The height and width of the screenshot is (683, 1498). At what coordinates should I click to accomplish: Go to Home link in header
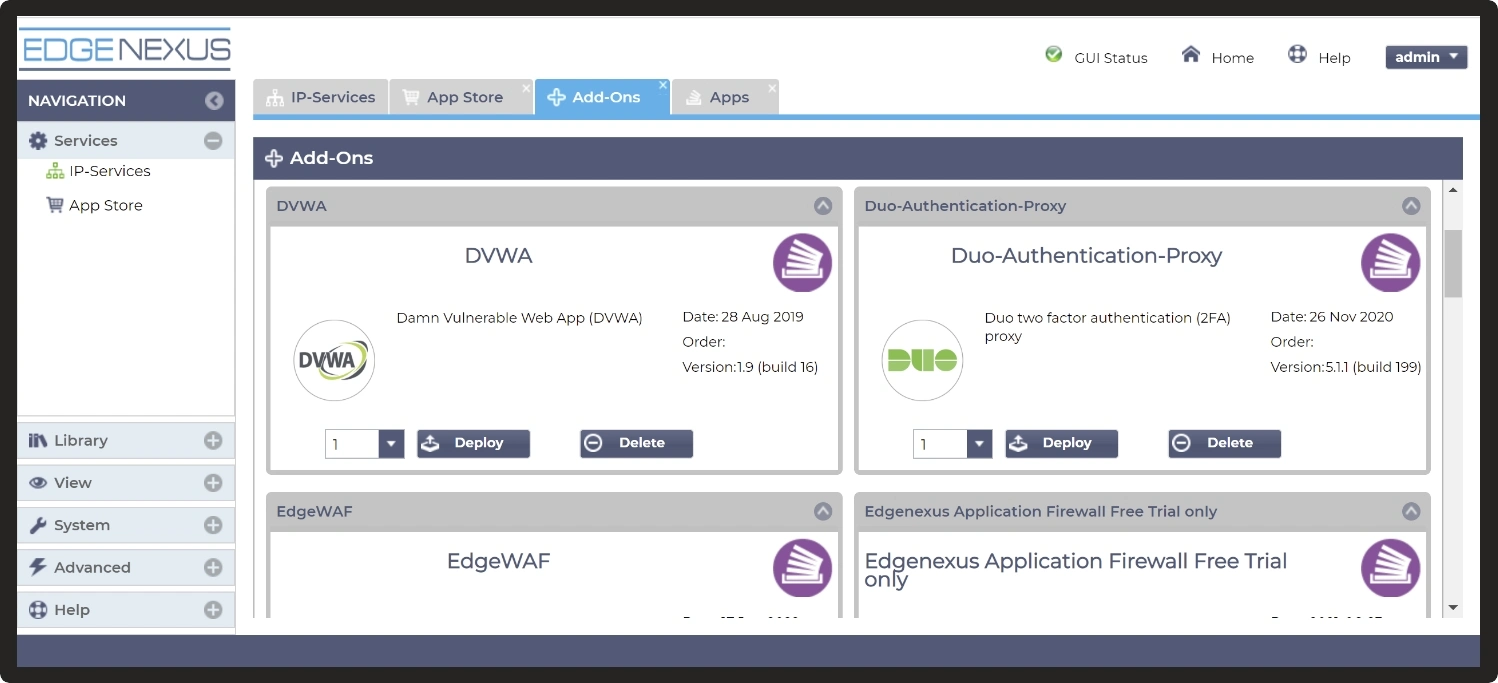click(1233, 58)
